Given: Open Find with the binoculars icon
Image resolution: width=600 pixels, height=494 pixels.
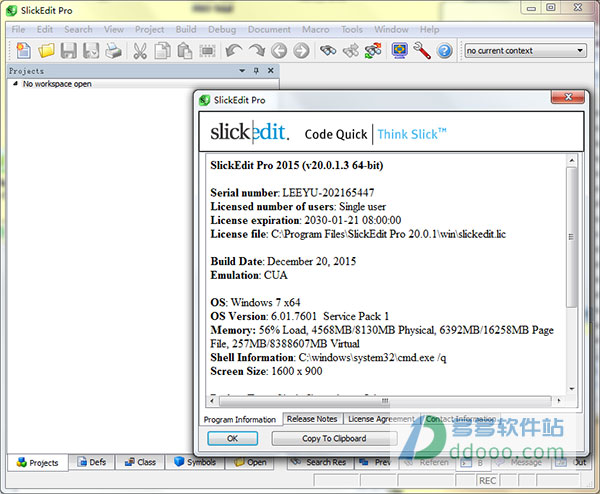Looking at the screenshot, I should 328,51.
